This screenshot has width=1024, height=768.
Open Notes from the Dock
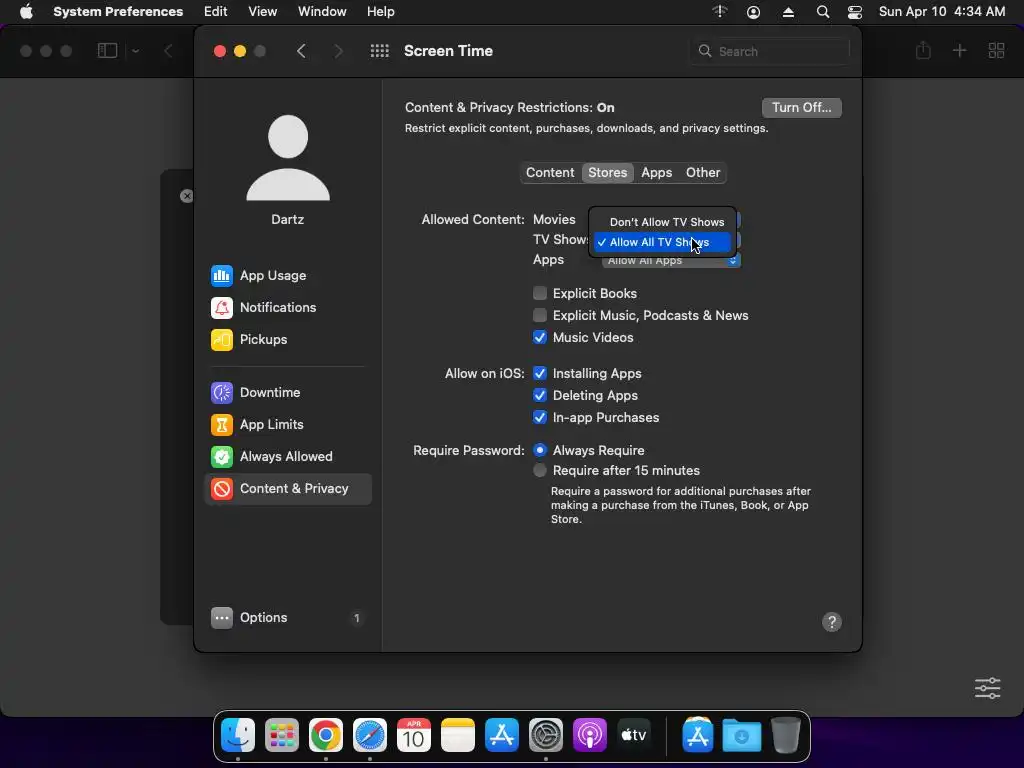[x=458, y=736]
